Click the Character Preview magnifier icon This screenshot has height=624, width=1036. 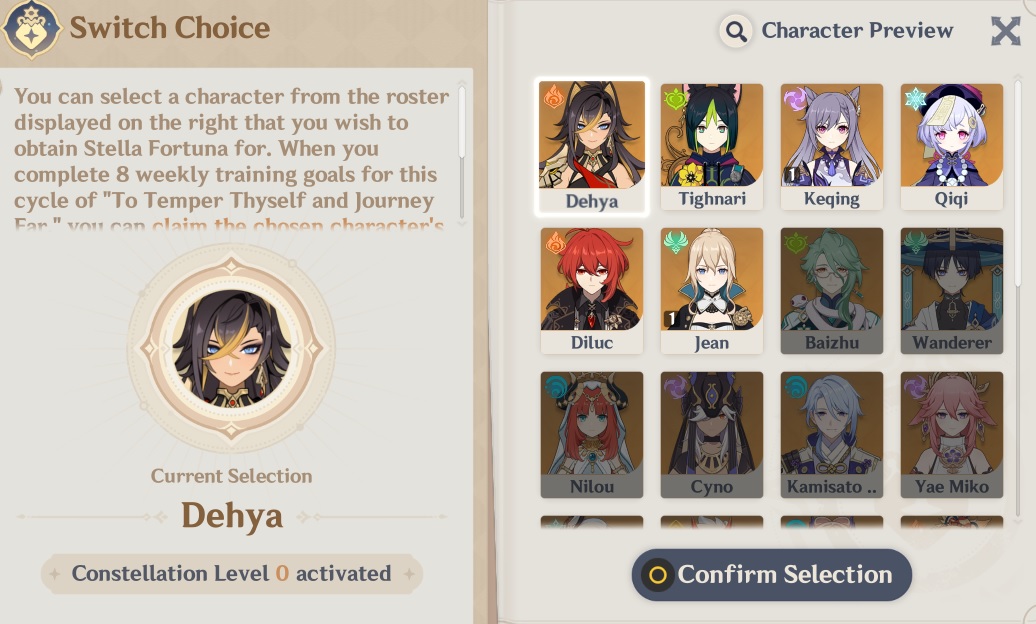pos(736,30)
